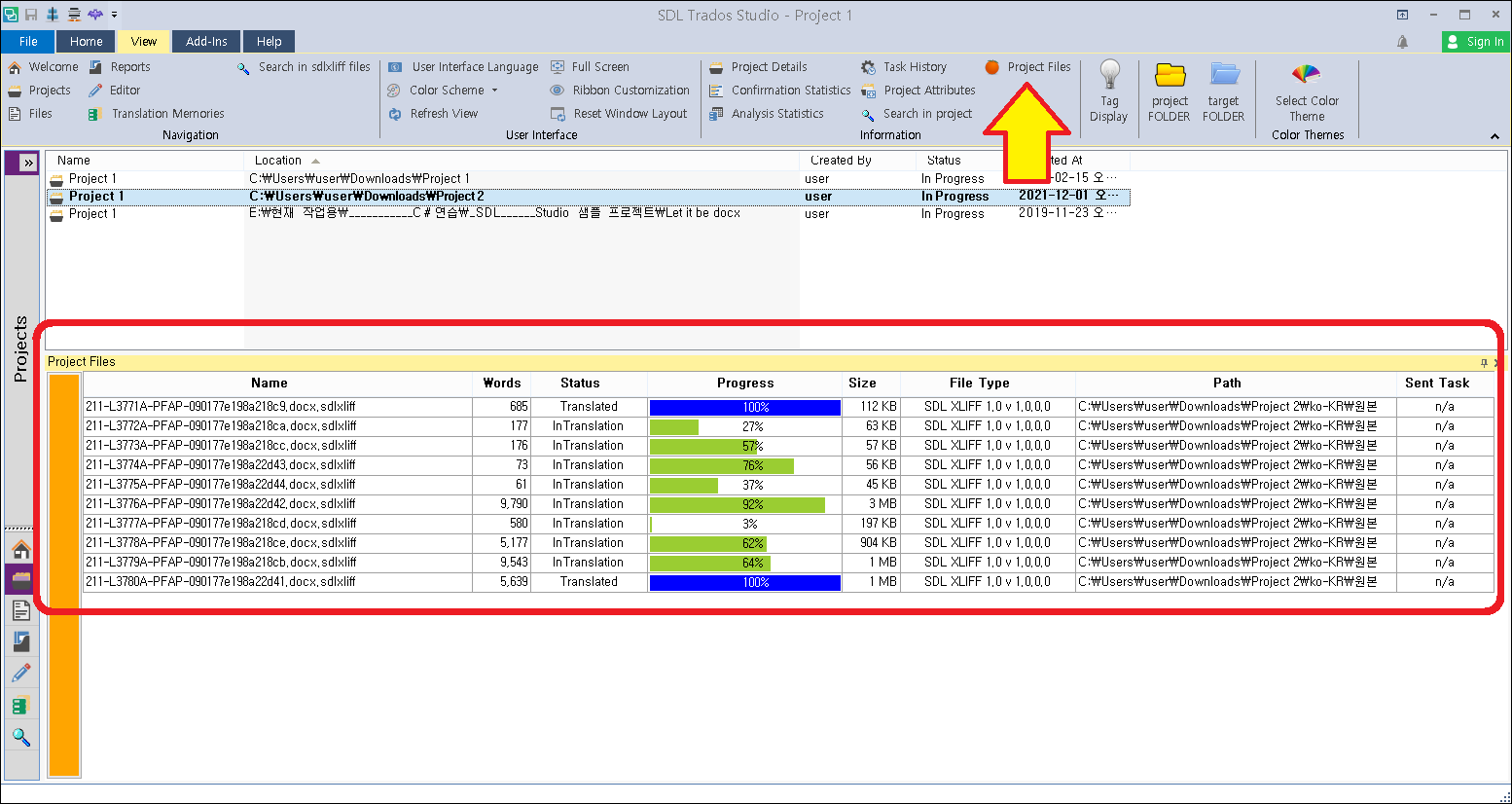
Task: Collapse the ribbon using the chevron
Action: coord(1494,135)
